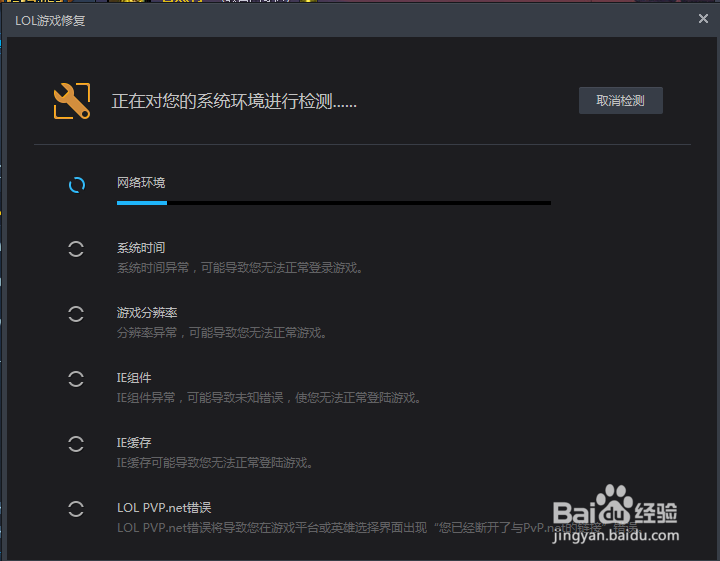Click the 系统时间异常 description text
Image resolution: width=720 pixels, height=561 pixels.
pyautogui.click(x=240, y=268)
